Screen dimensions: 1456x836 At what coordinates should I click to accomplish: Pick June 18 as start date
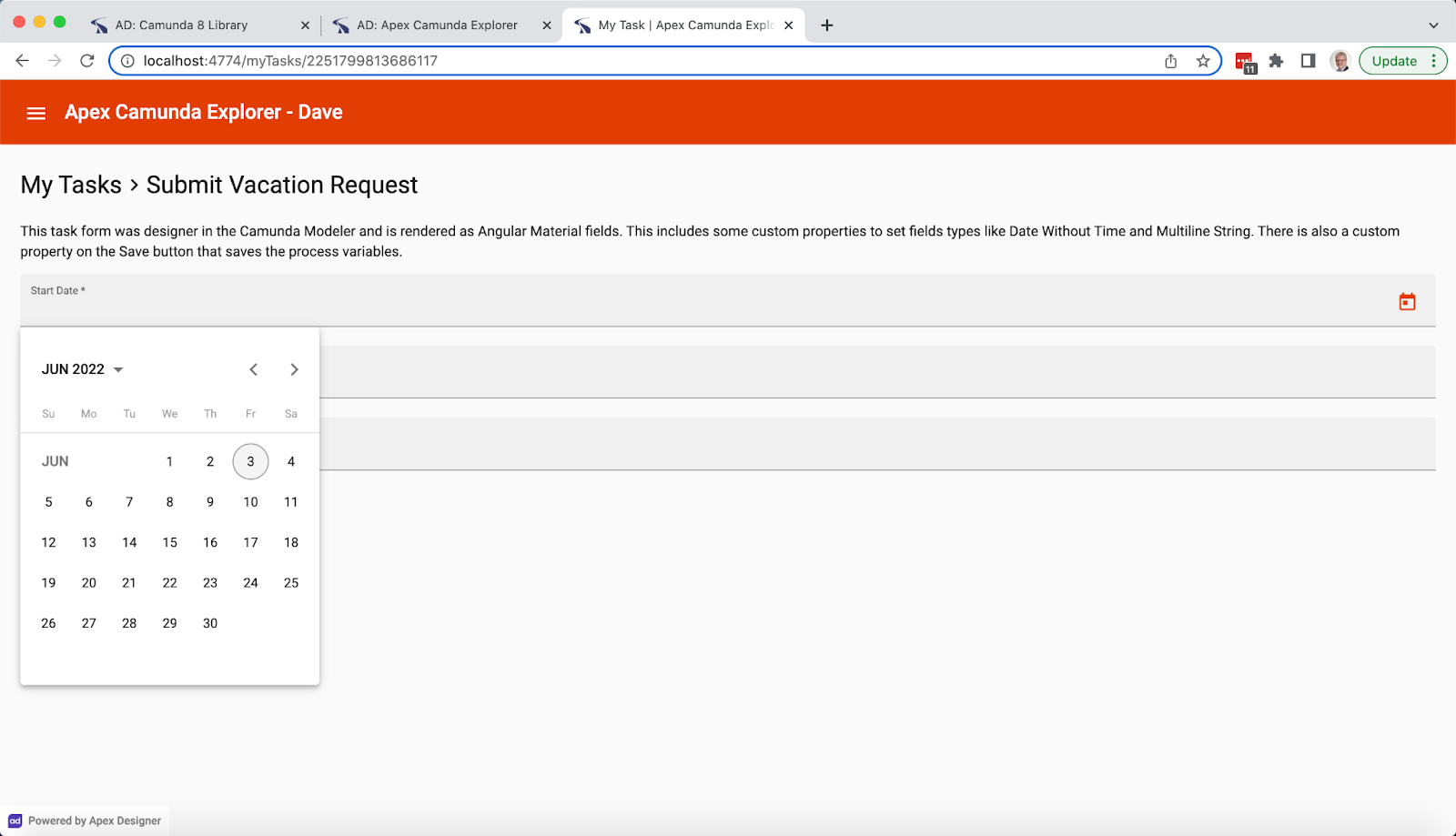pos(291,542)
